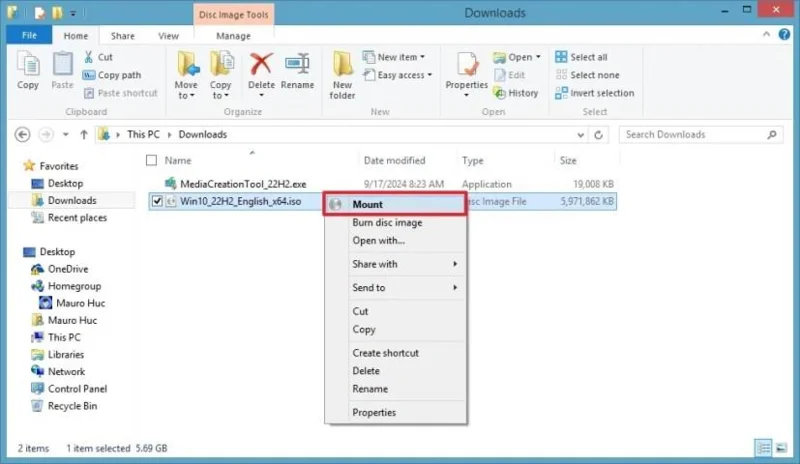
Task: Expand the Delete dropdown arrow
Action: [x=261, y=95]
